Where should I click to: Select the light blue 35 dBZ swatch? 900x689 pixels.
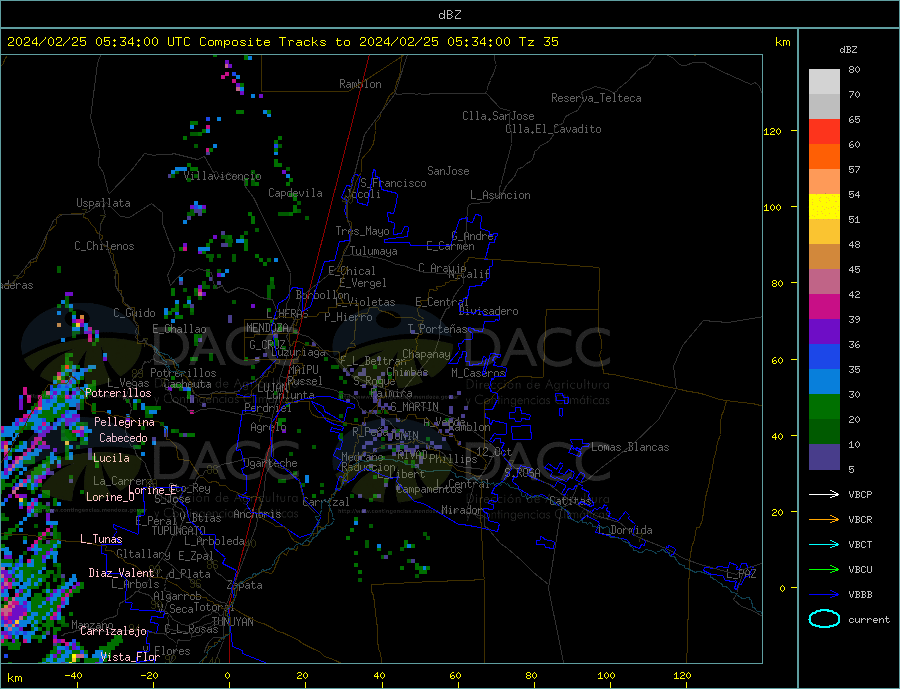point(824,382)
